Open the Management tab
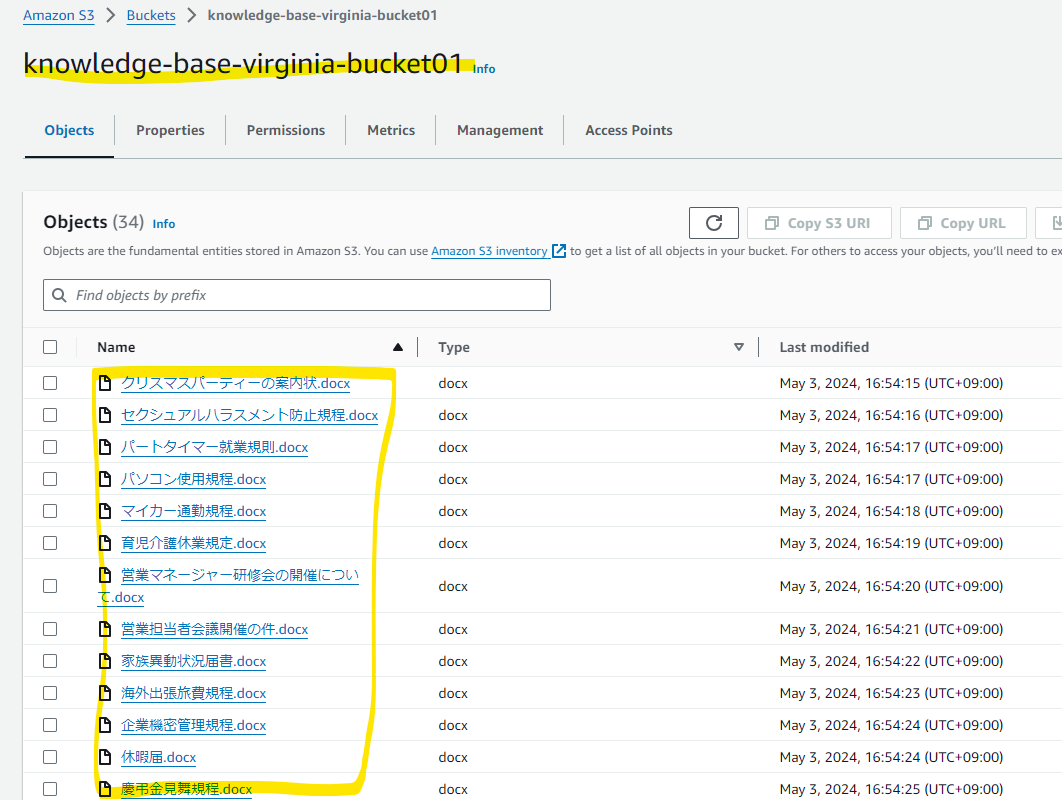Viewport: 1062px width, 800px height. click(x=500, y=130)
